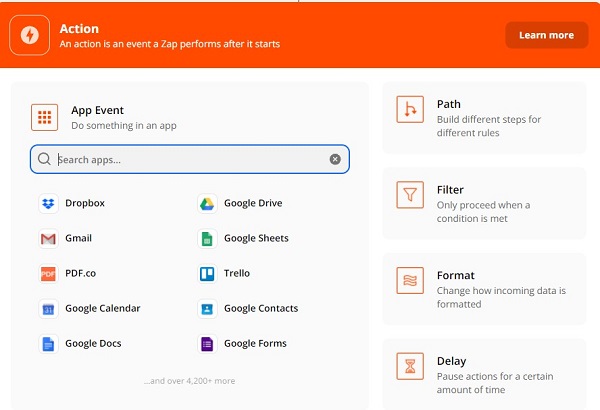
Task: Click the Learn more button
Action: (x=546, y=35)
